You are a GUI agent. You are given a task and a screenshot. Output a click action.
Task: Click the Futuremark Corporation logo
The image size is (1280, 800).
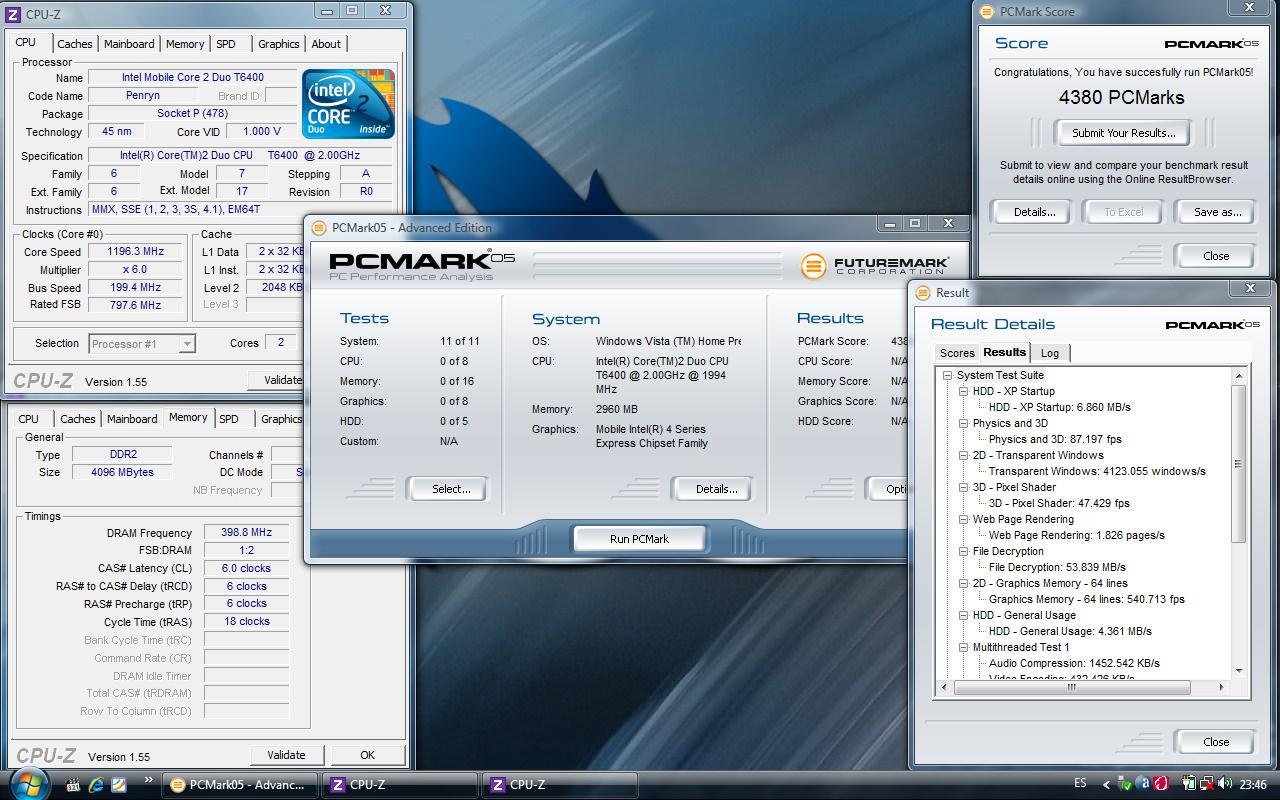874,265
